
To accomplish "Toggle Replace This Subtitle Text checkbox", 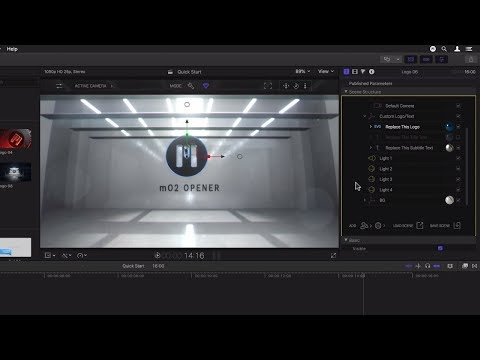I will coord(458,148).
